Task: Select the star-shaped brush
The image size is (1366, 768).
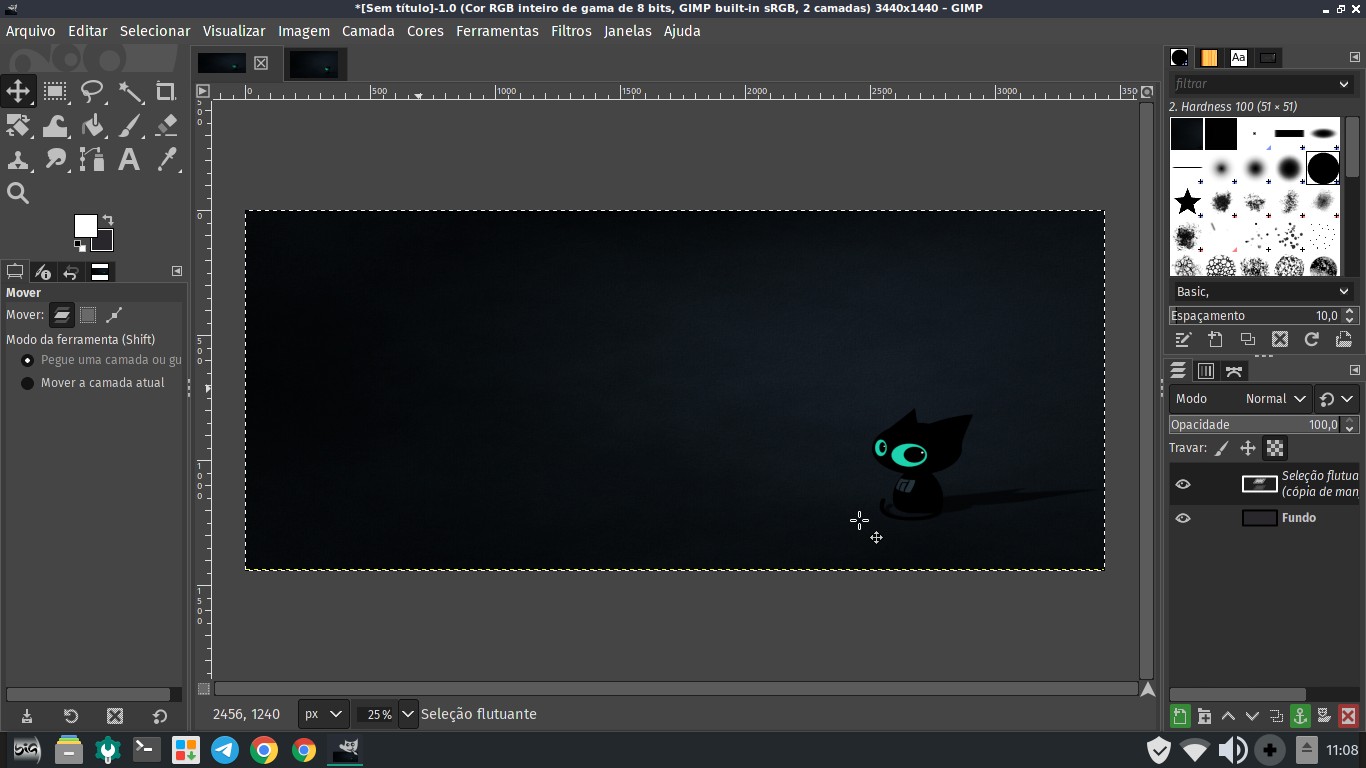Action: (x=1187, y=202)
